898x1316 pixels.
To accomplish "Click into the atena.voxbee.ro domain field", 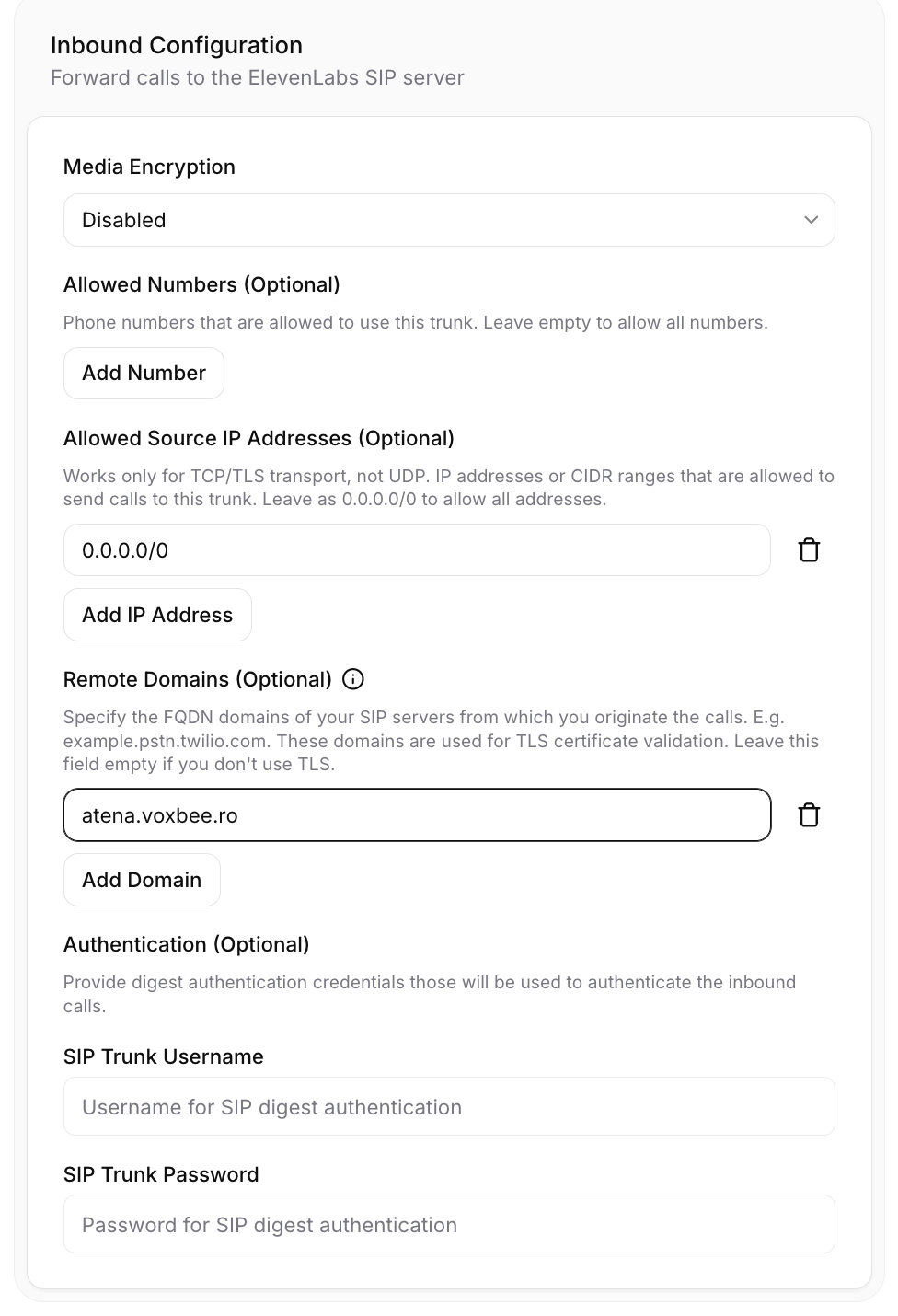I will pyautogui.click(x=416, y=815).
